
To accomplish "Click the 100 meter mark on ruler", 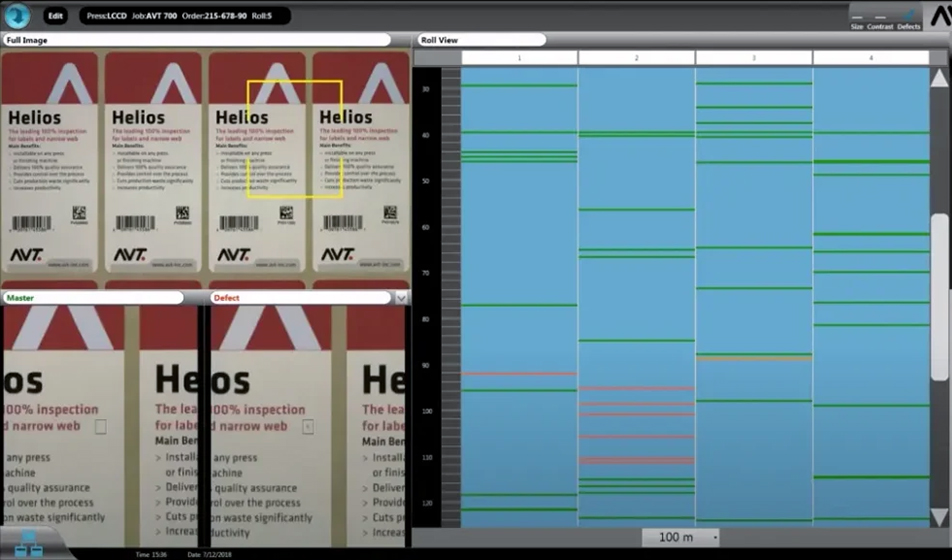I will (427, 411).
